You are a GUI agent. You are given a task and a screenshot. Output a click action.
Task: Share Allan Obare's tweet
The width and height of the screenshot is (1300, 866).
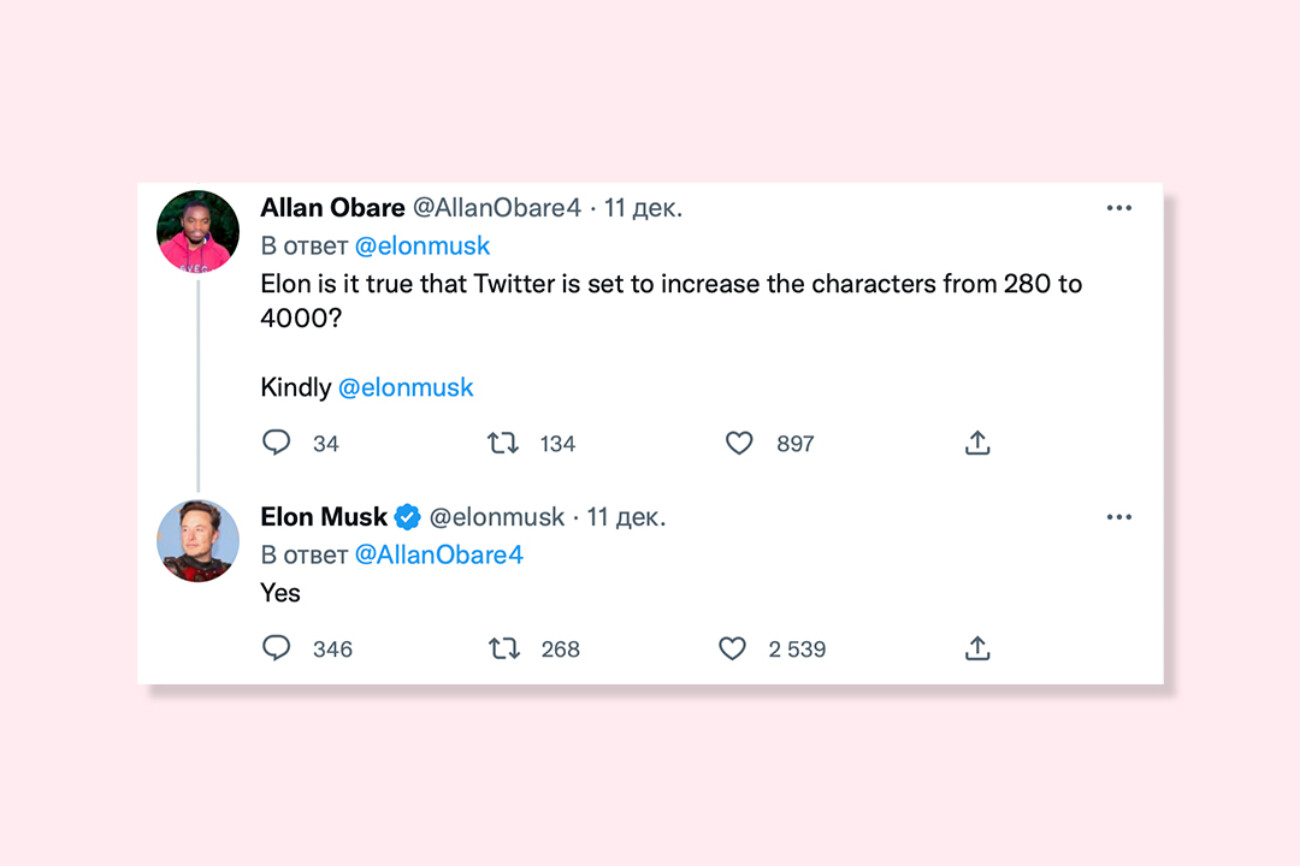978,442
